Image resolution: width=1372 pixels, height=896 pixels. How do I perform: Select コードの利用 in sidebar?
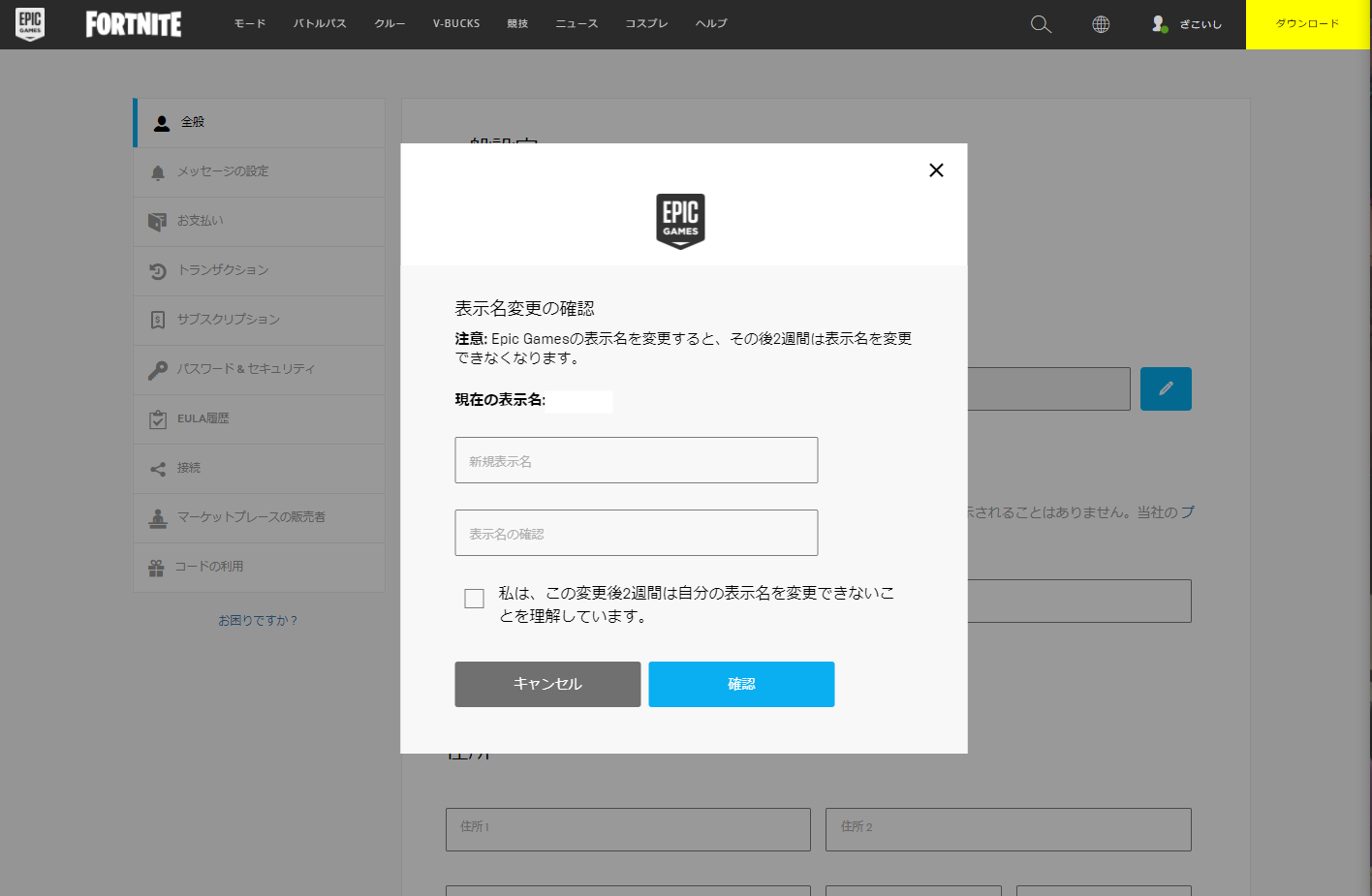point(260,568)
